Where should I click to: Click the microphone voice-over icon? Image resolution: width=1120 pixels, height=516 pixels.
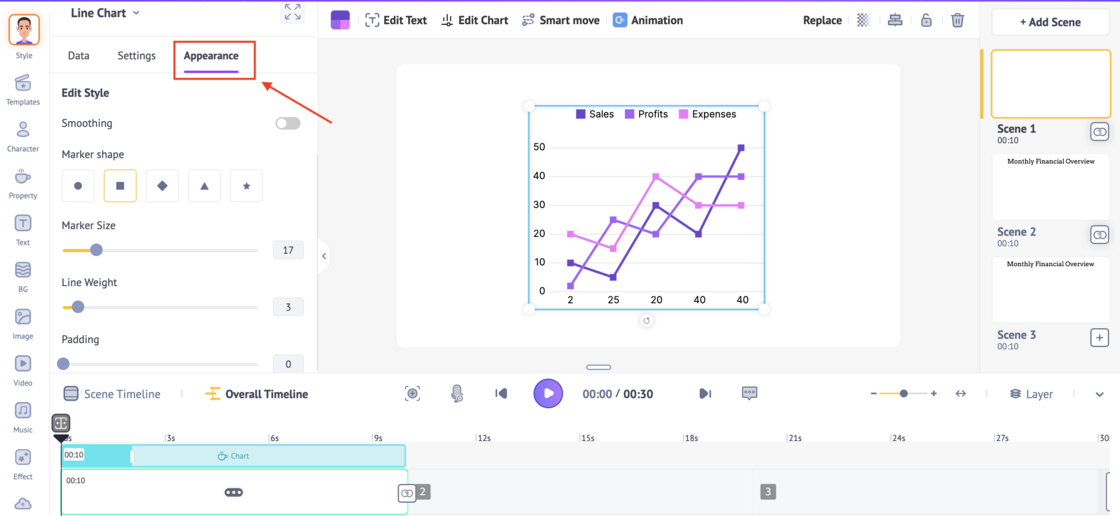457,394
